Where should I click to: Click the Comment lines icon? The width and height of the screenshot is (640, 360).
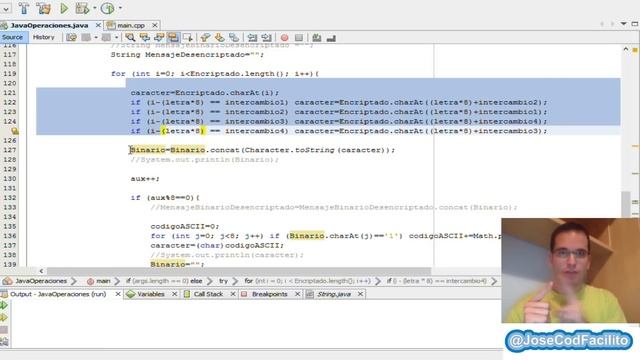click(x=317, y=38)
